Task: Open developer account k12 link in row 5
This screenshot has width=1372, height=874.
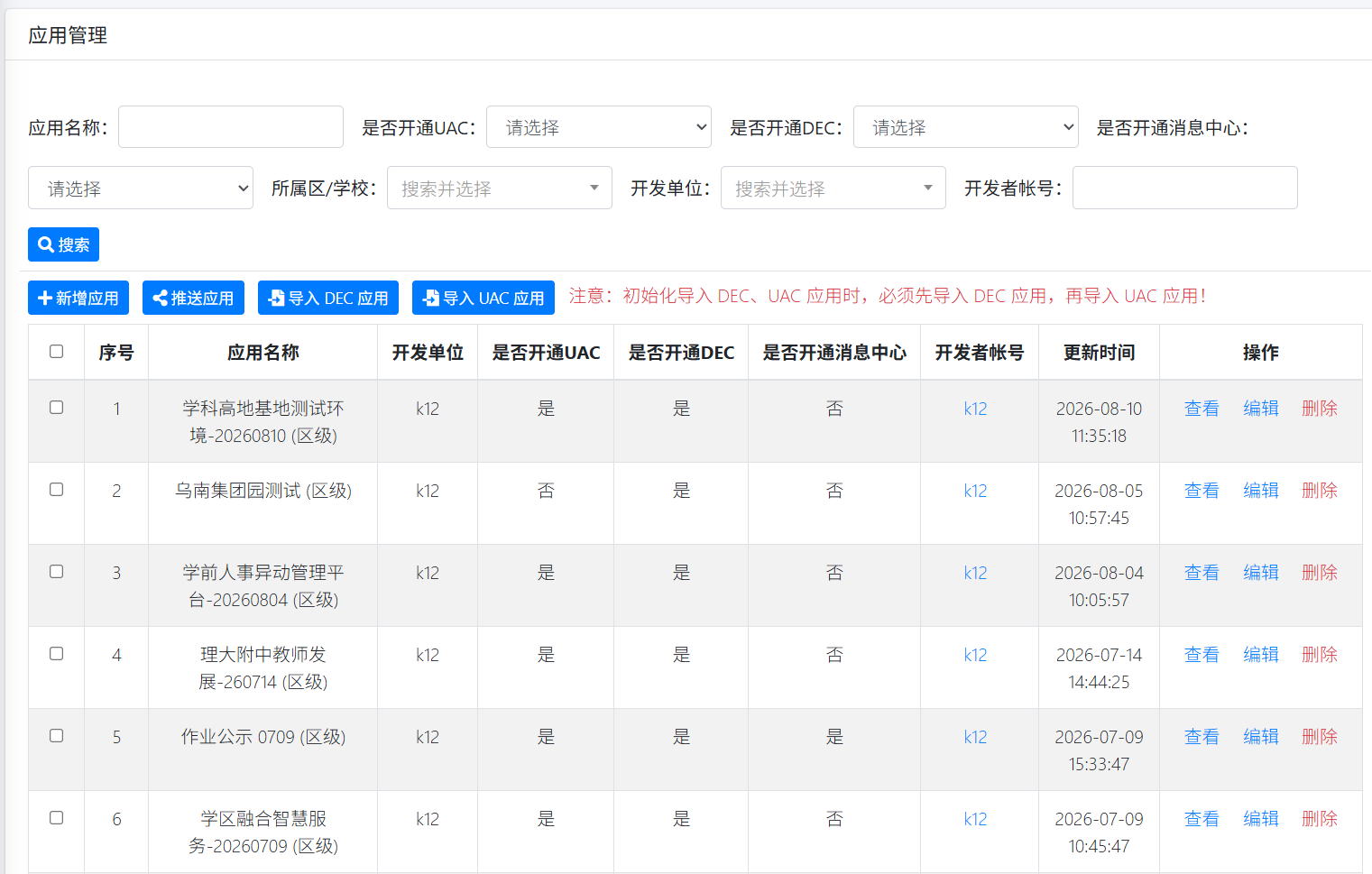Action: pos(975,737)
